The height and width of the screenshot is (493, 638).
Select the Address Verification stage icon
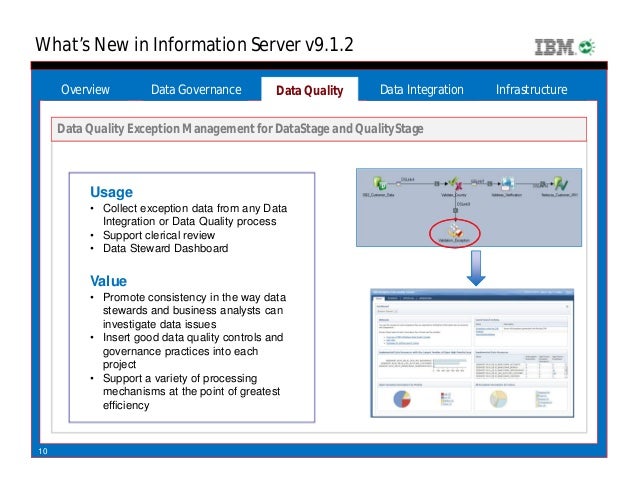(507, 184)
